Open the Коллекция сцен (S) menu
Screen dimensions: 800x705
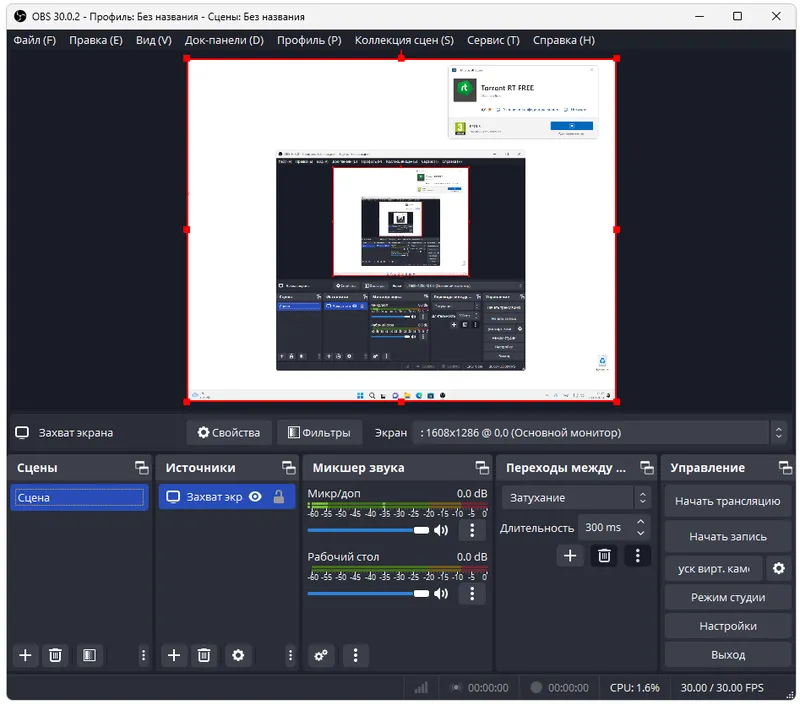pyautogui.click(x=404, y=40)
